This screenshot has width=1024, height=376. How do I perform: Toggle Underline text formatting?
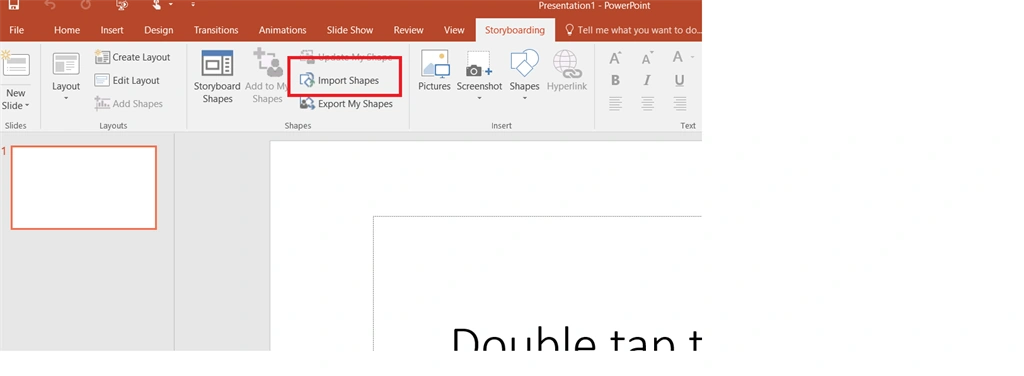(679, 80)
